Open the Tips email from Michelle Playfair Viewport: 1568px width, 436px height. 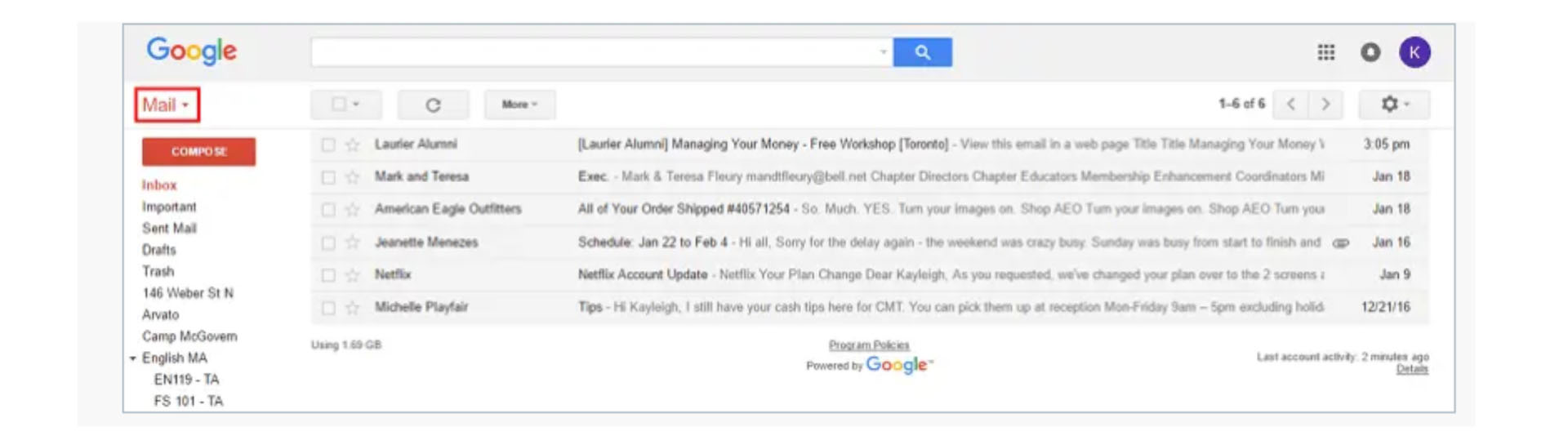click(870, 307)
